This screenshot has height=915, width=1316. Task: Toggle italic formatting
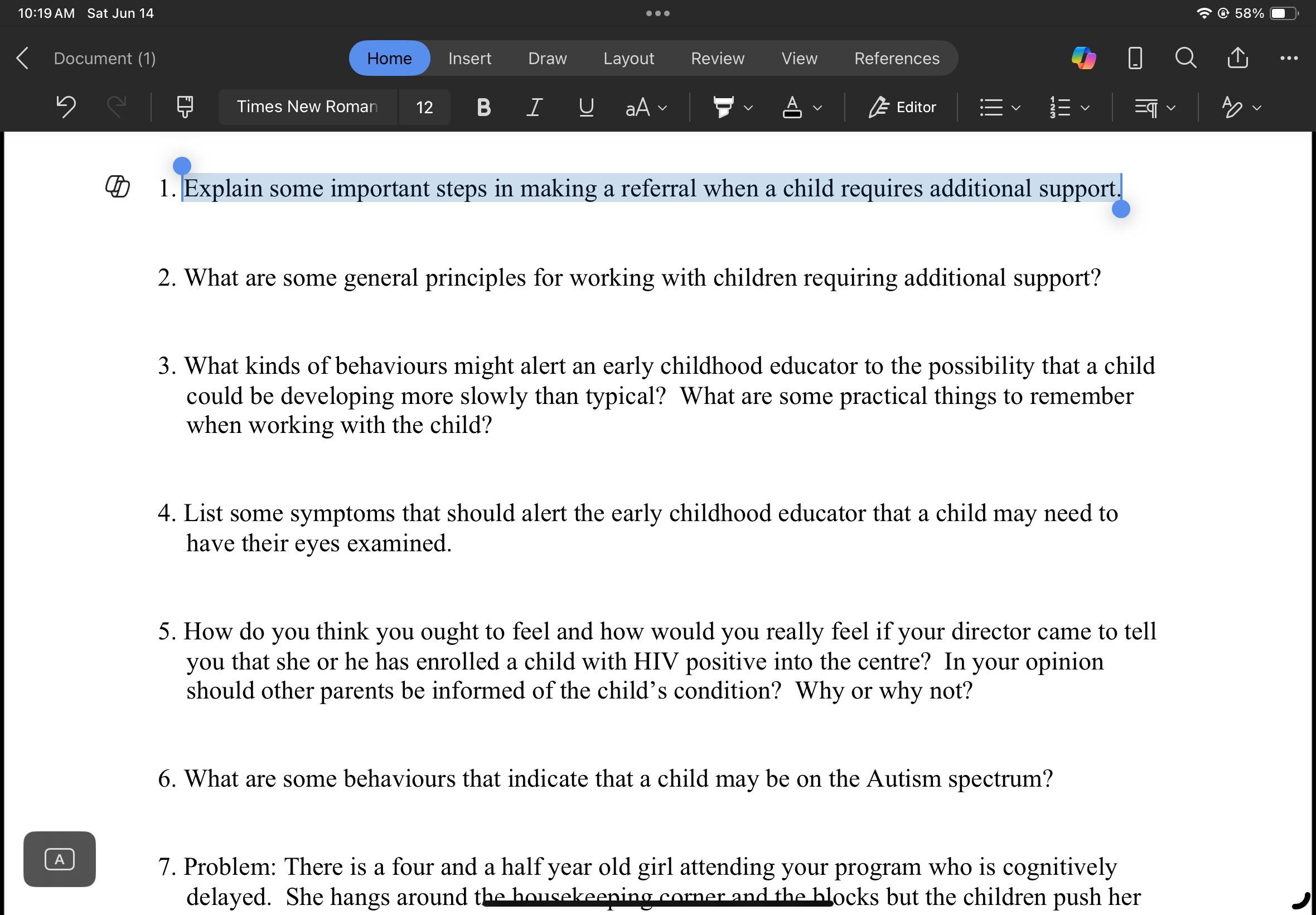[x=534, y=107]
